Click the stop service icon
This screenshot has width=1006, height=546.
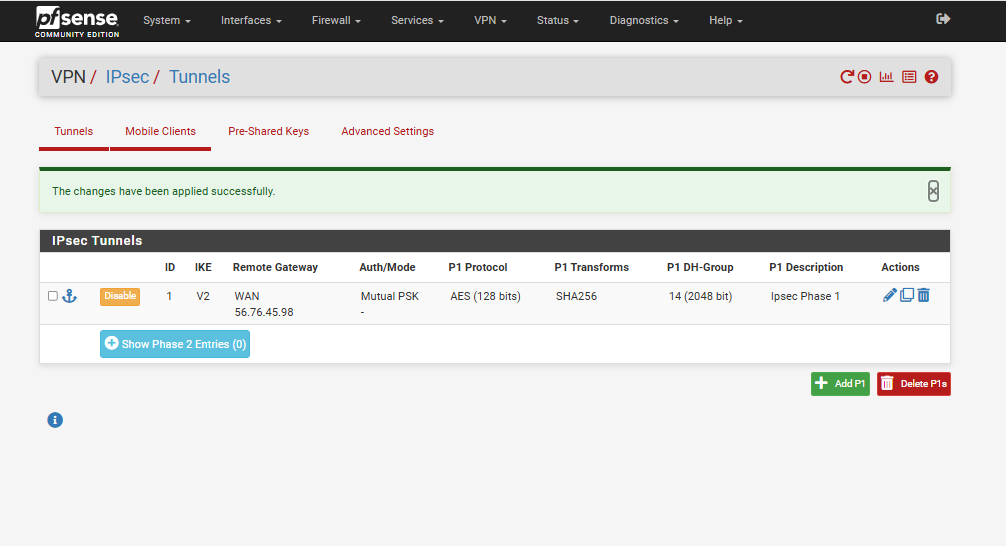coord(865,77)
